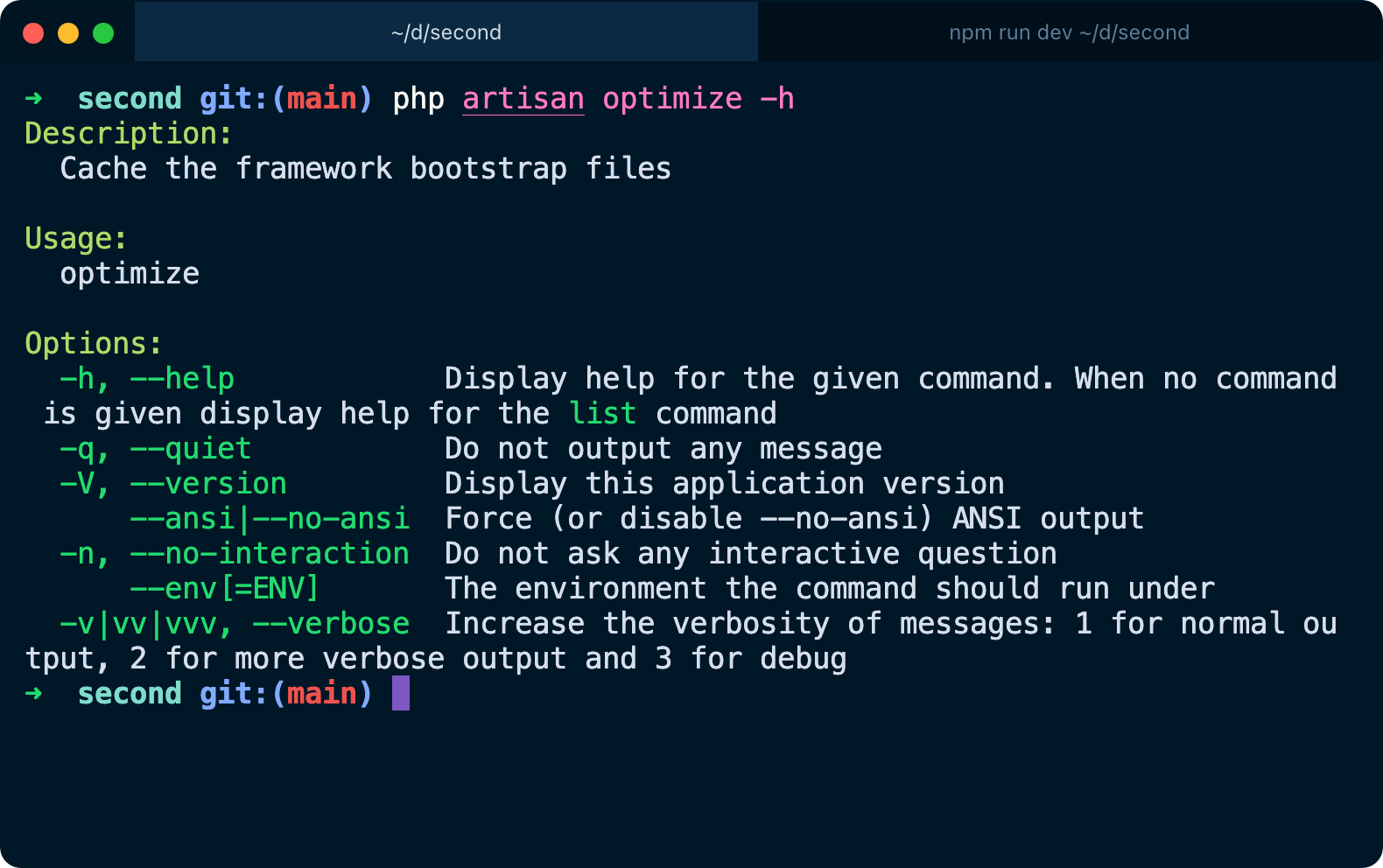
Task: Open the npm run dev tab
Action: (x=1069, y=32)
